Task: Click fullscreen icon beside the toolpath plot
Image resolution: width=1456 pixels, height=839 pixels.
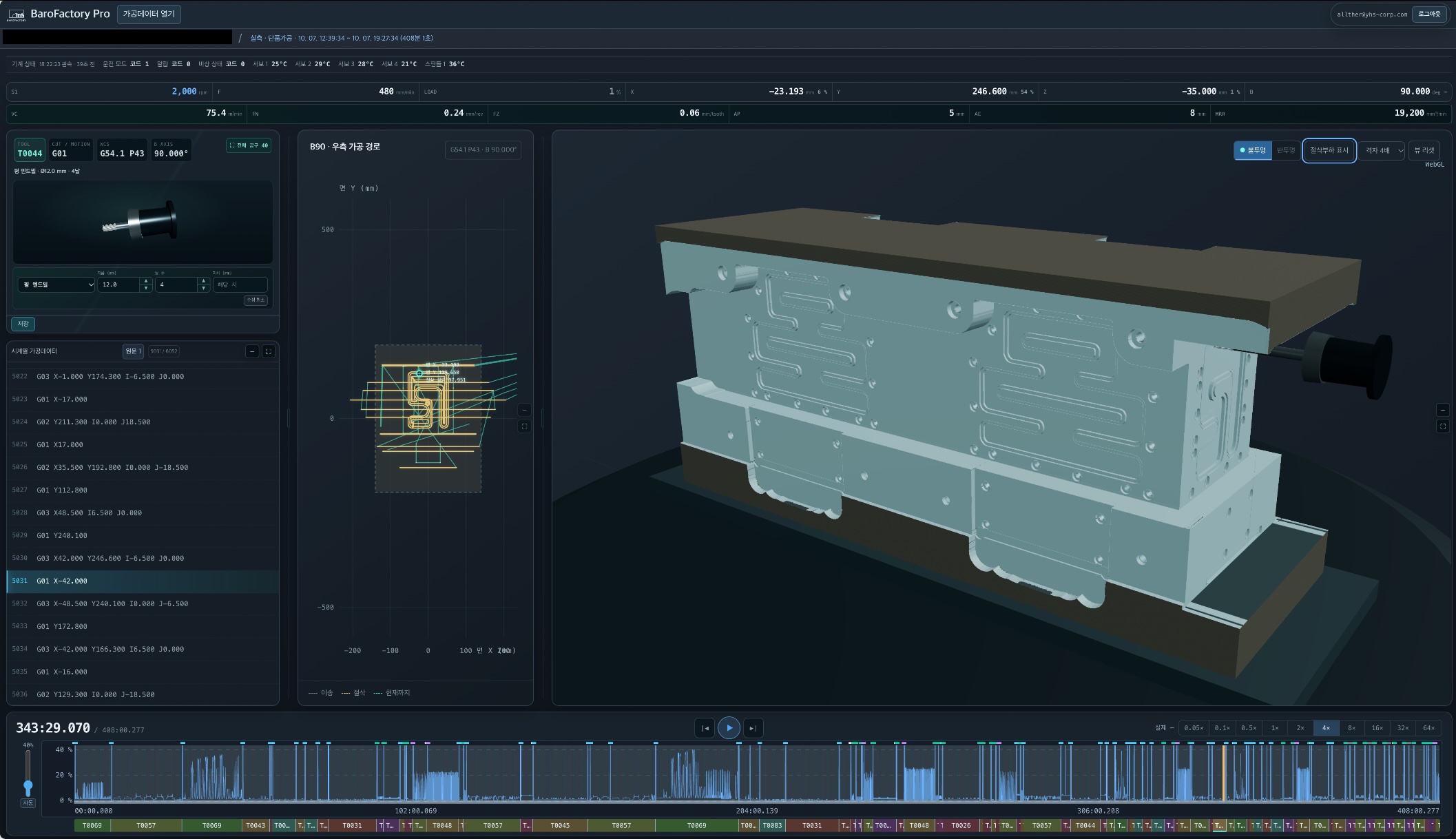Action: pos(524,426)
